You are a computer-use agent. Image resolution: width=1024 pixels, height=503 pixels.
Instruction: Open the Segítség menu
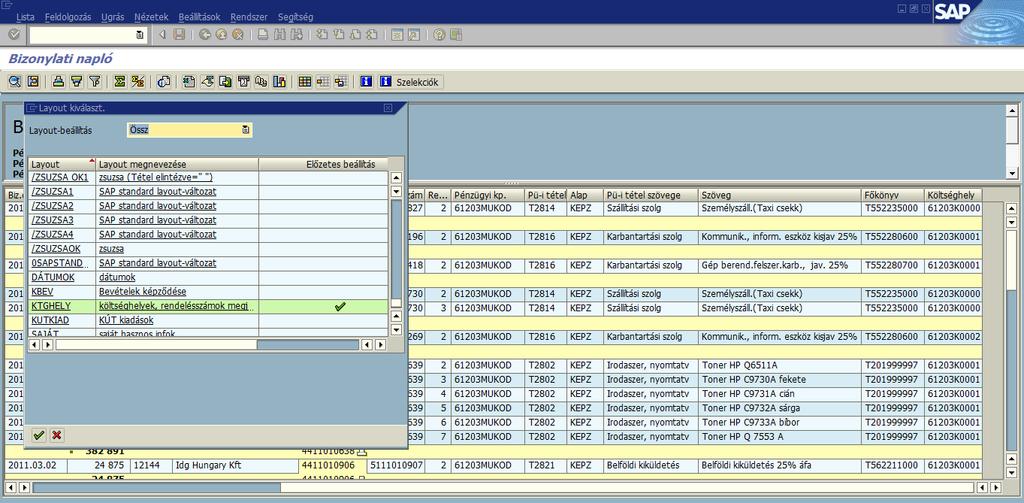click(295, 17)
